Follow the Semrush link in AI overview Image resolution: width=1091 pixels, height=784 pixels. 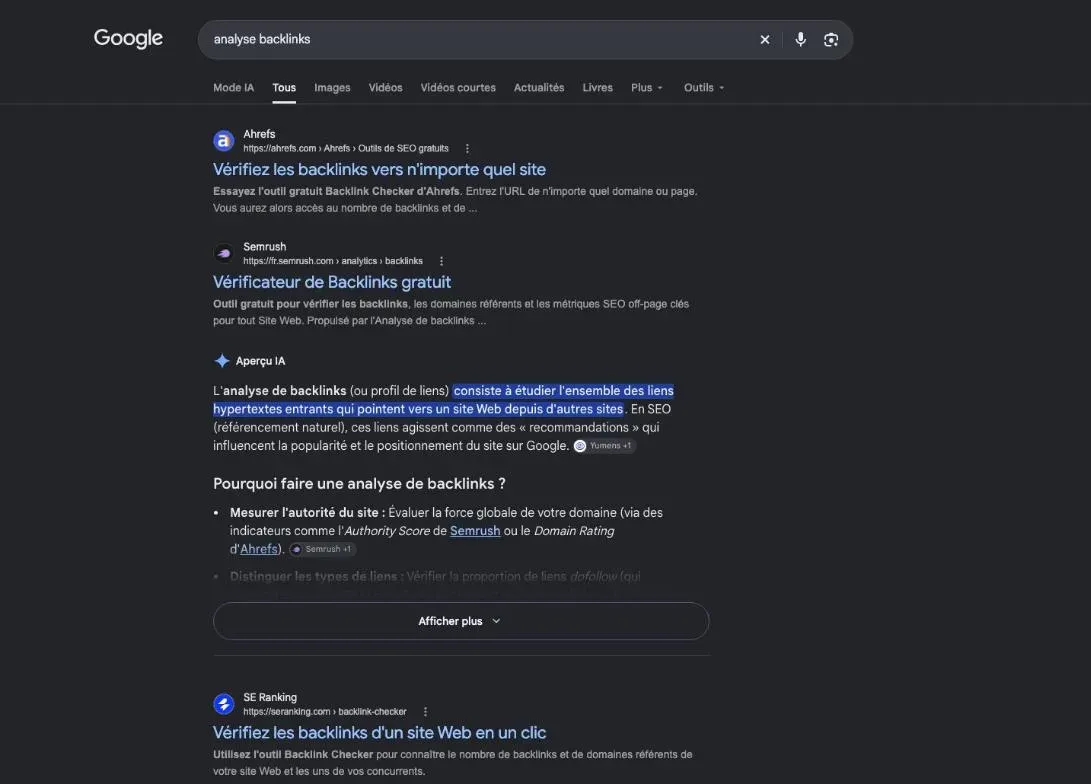point(475,531)
